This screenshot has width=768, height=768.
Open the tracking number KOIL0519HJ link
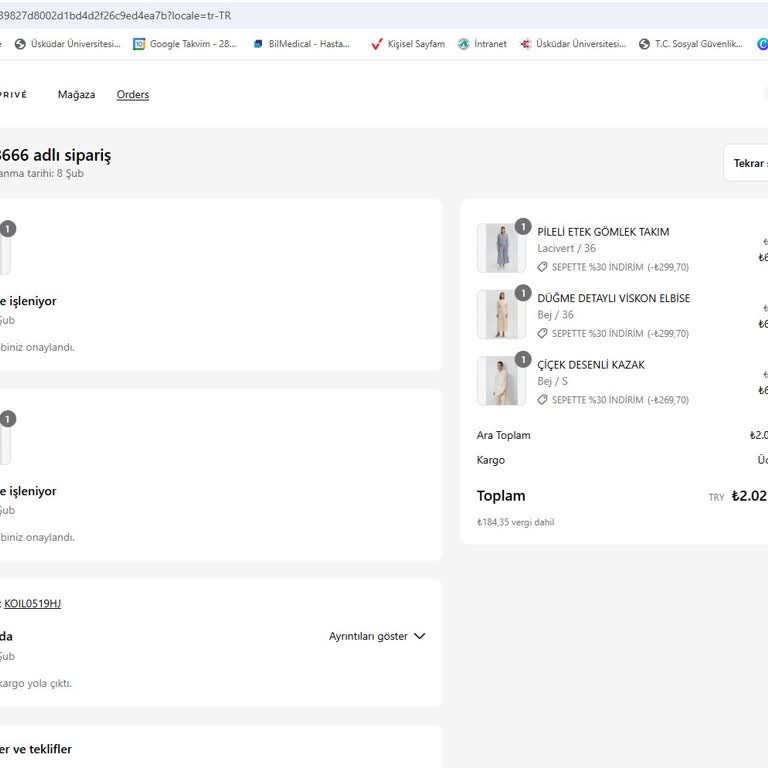pos(32,603)
